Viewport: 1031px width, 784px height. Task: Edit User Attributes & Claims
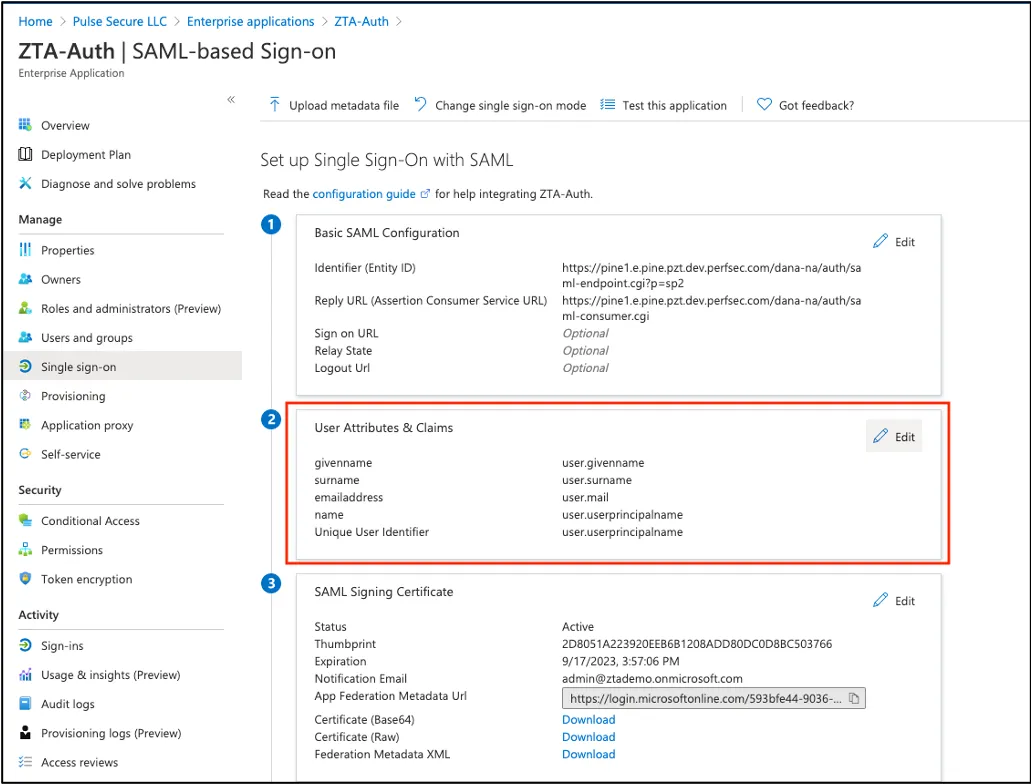894,436
